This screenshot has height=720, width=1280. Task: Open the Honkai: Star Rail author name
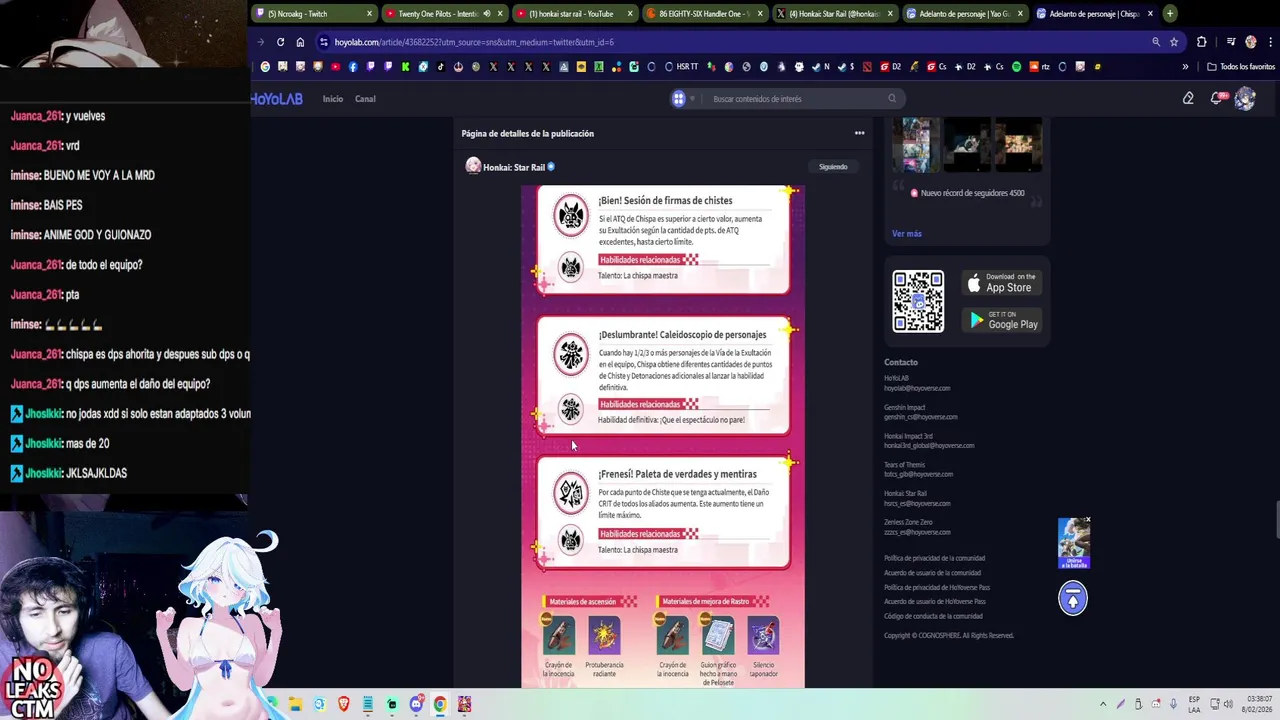[x=514, y=167]
